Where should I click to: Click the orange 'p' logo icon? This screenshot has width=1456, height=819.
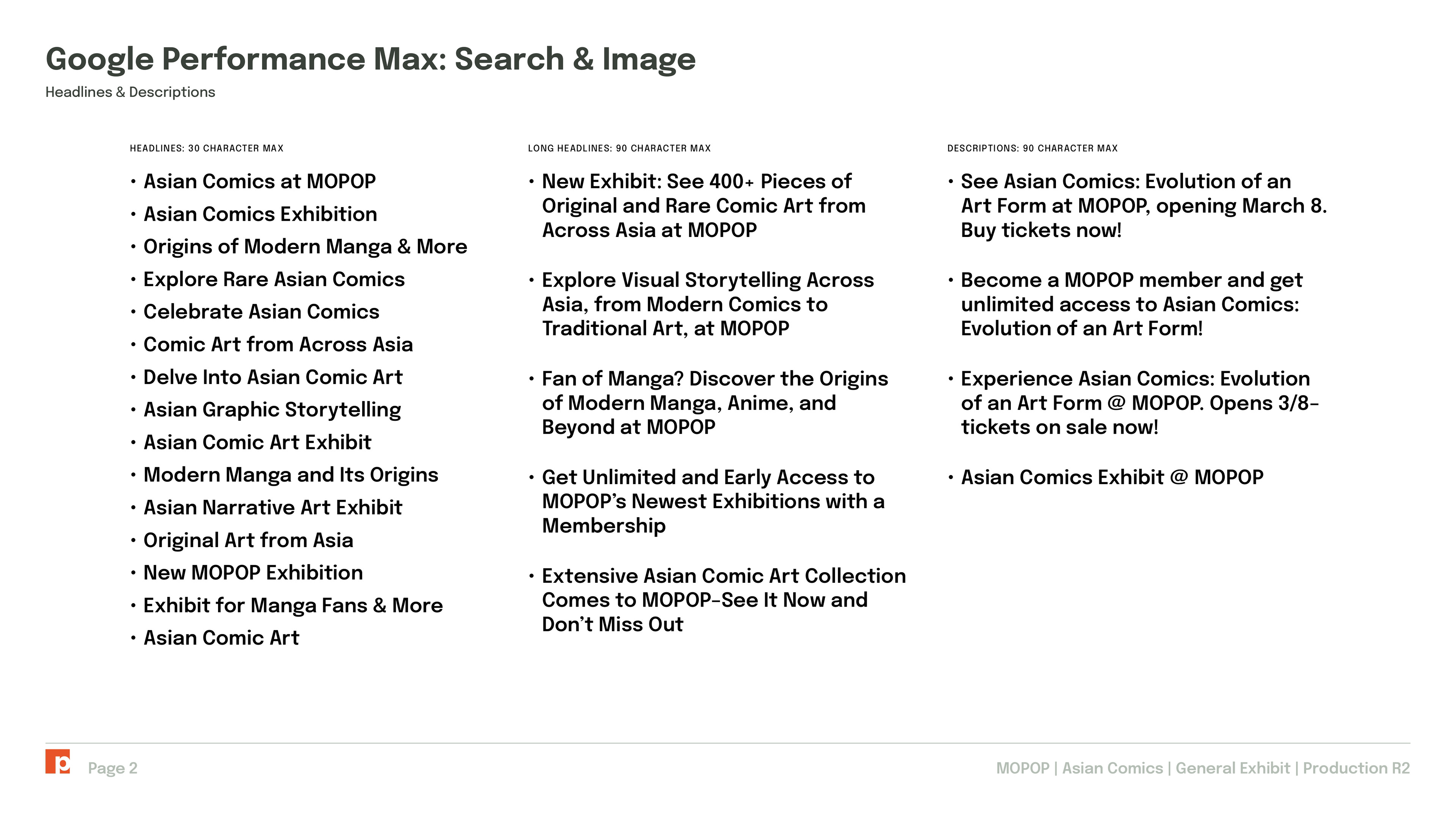58,761
